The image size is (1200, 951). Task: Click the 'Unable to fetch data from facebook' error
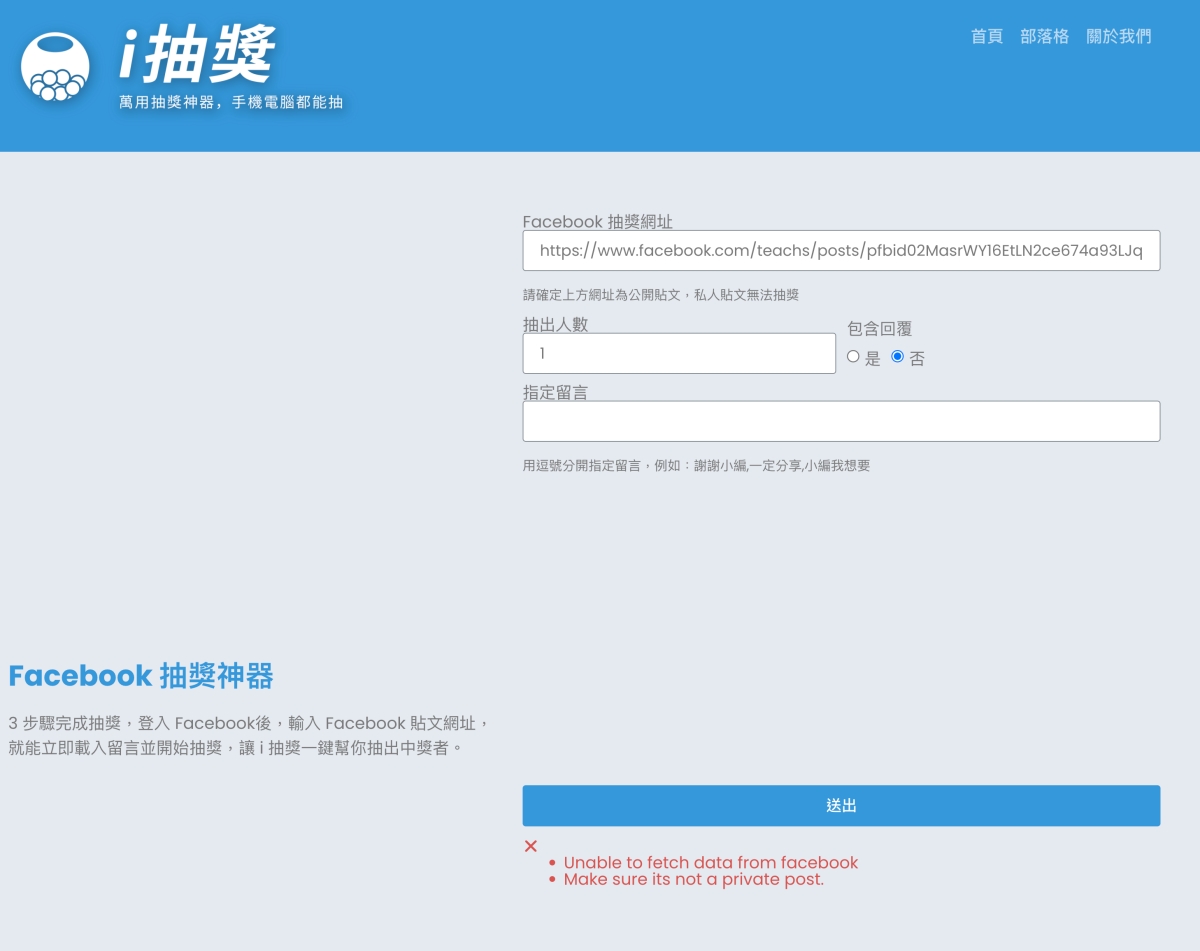click(x=711, y=862)
